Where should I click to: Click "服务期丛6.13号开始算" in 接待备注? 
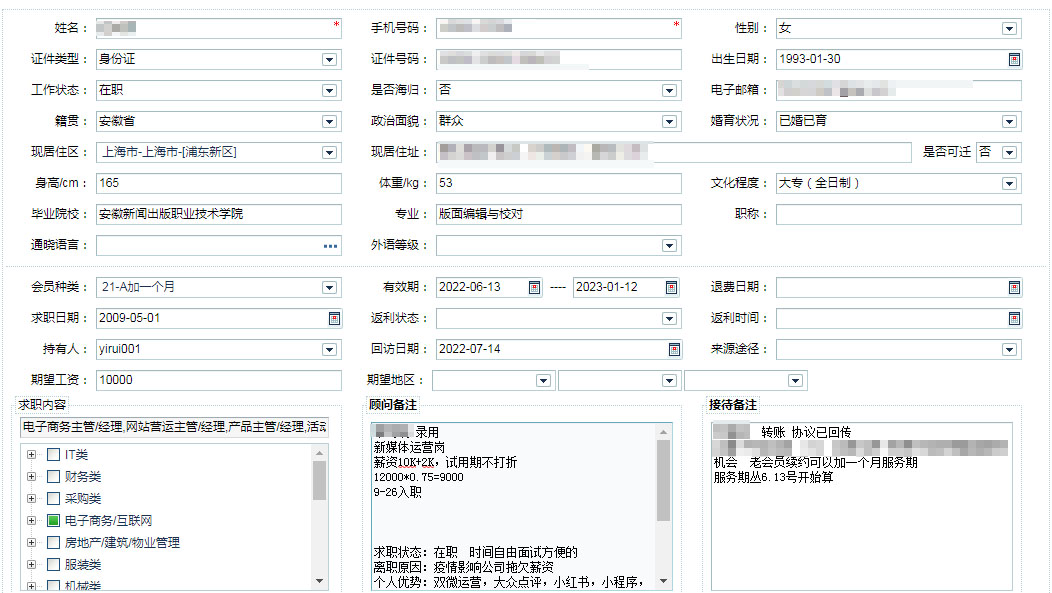(x=774, y=478)
